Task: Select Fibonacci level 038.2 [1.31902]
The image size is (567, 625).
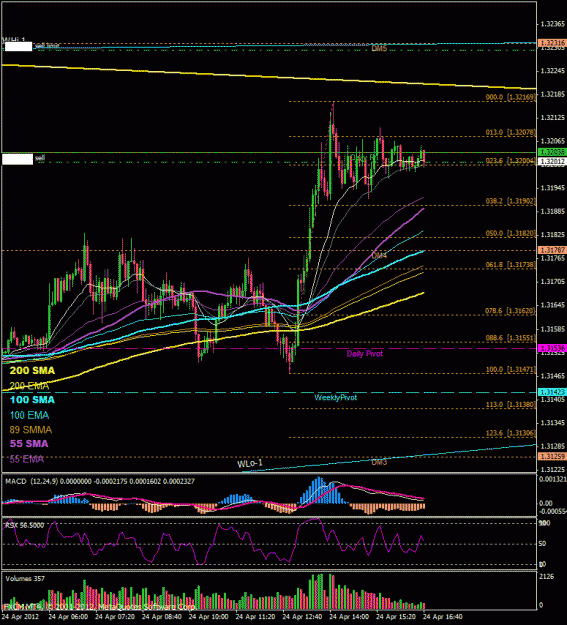Action: coord(510,201)
